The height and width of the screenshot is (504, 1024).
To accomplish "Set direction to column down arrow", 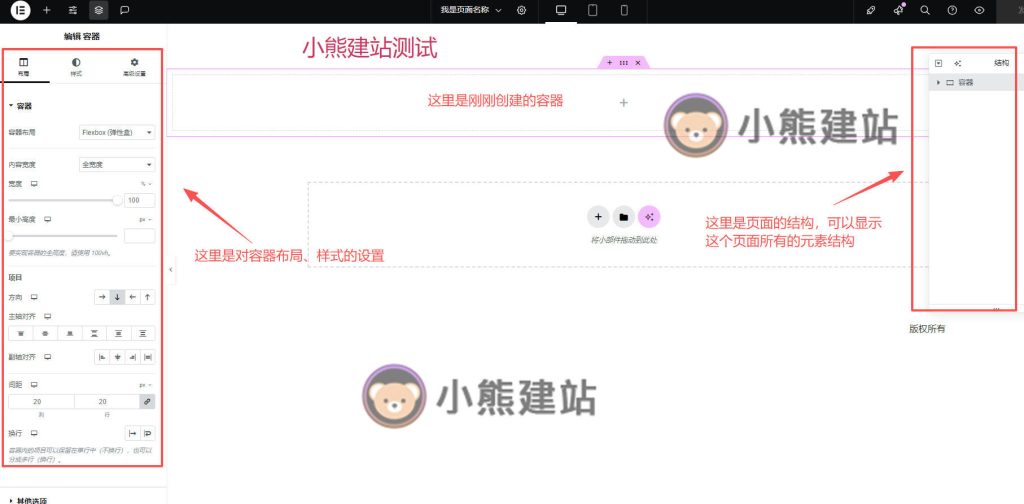I will pos(117,297).
